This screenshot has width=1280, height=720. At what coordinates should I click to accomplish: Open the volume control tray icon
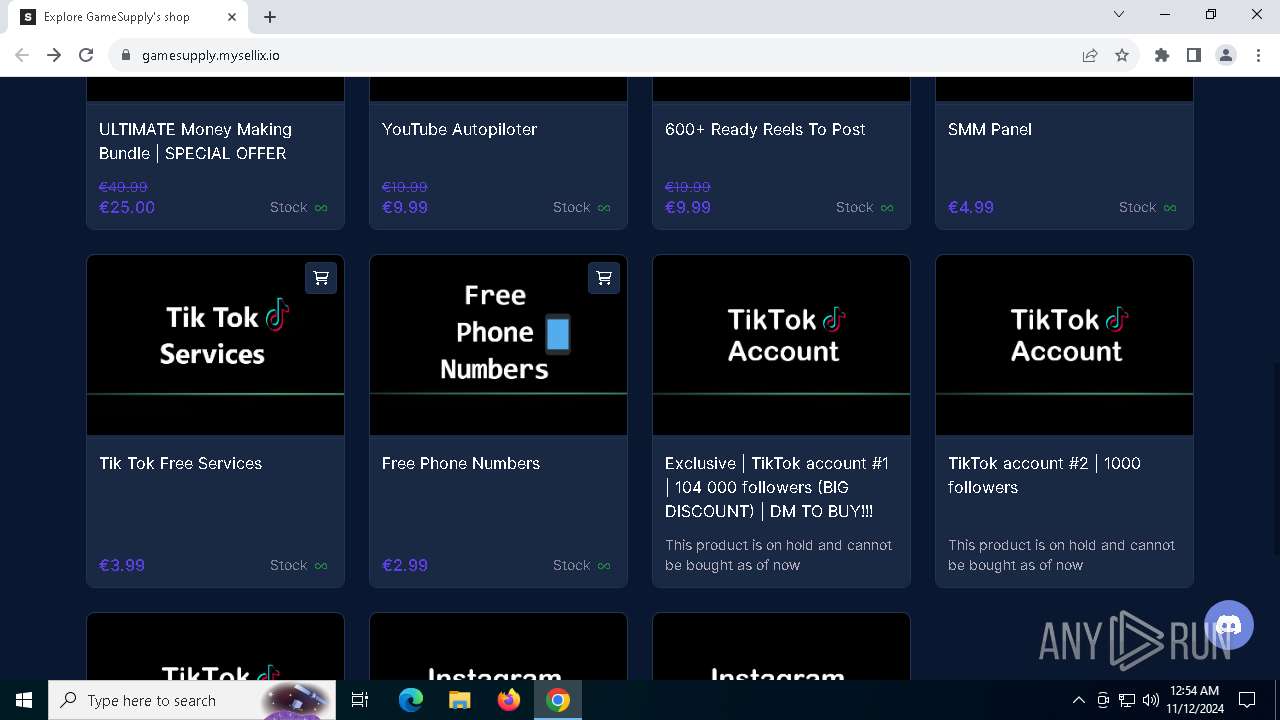tap(1150, 700)
